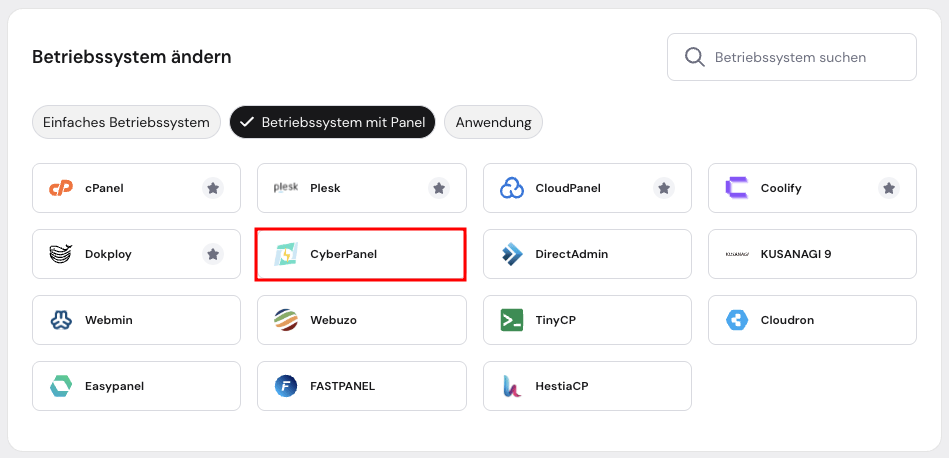Click the Cloudron text label
Viewport: 949px width, 458px height.
point(787,320)
